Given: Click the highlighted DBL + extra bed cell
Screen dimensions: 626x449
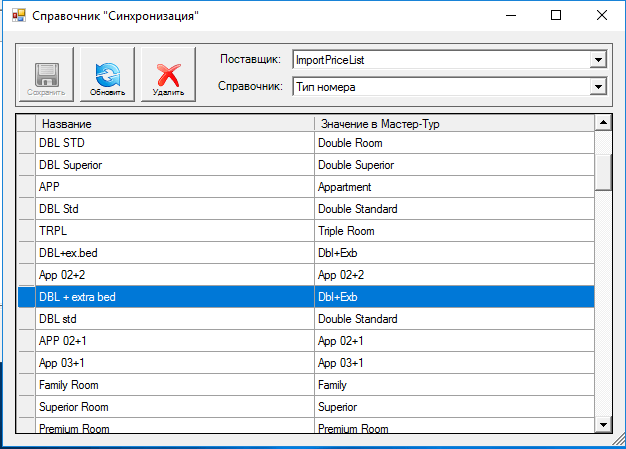Looking at the screenshot, I should (x=175, y=297).
